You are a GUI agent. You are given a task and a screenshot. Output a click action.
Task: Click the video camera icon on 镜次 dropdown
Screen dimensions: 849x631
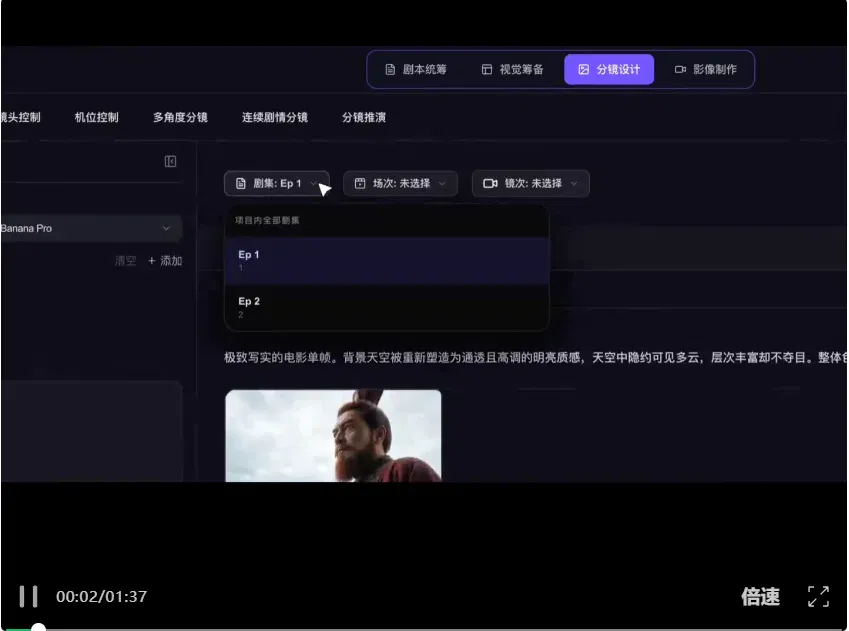490,184
